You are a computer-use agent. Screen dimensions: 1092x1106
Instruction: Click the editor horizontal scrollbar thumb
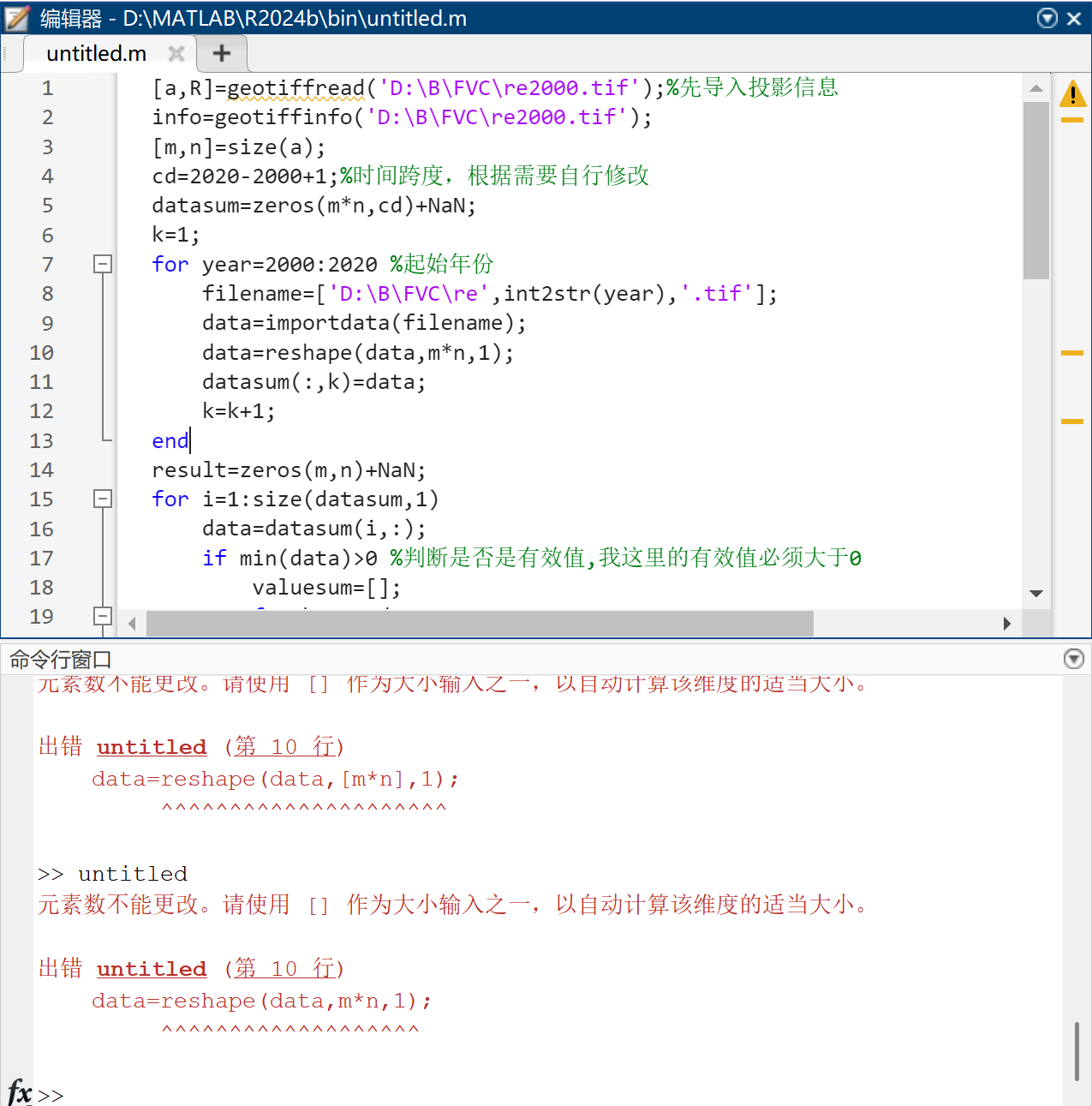[x=480, y=624]
